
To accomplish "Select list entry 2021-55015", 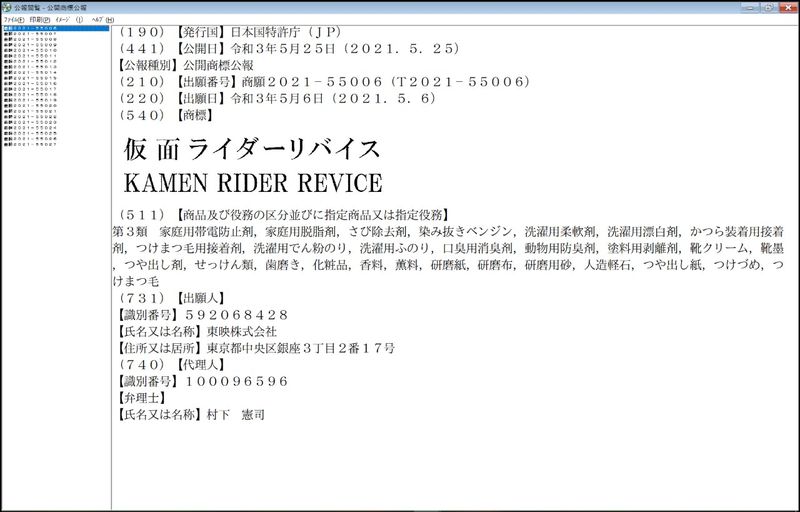I will (30, 78).
